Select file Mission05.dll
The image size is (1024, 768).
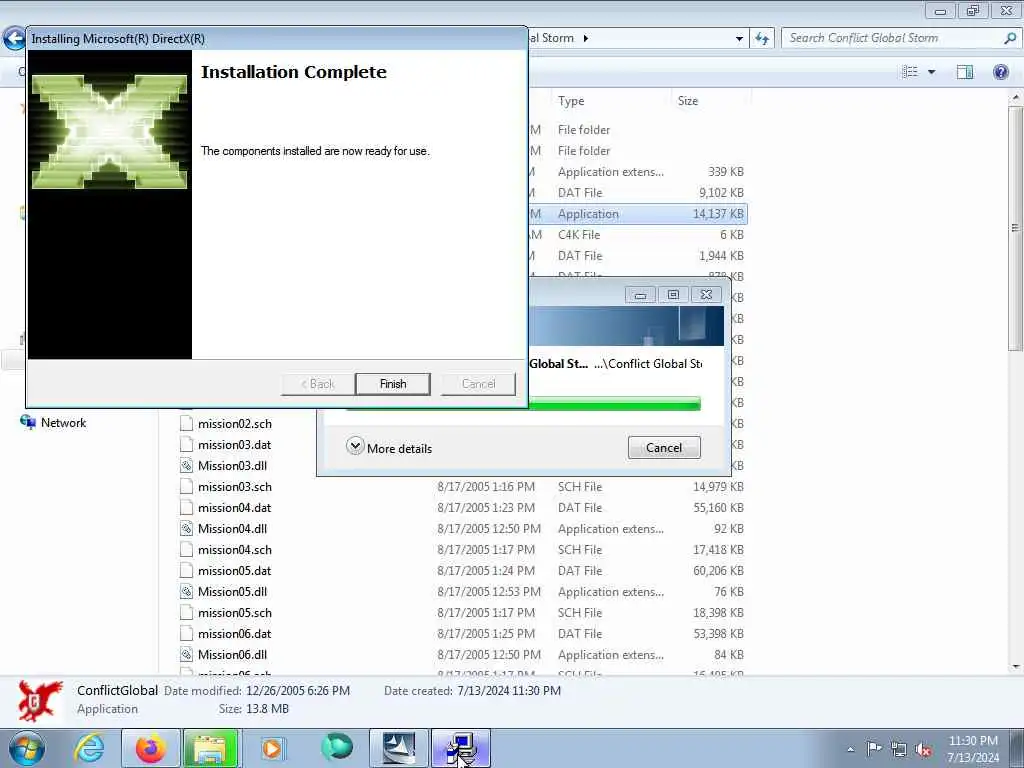click(232, 592)
